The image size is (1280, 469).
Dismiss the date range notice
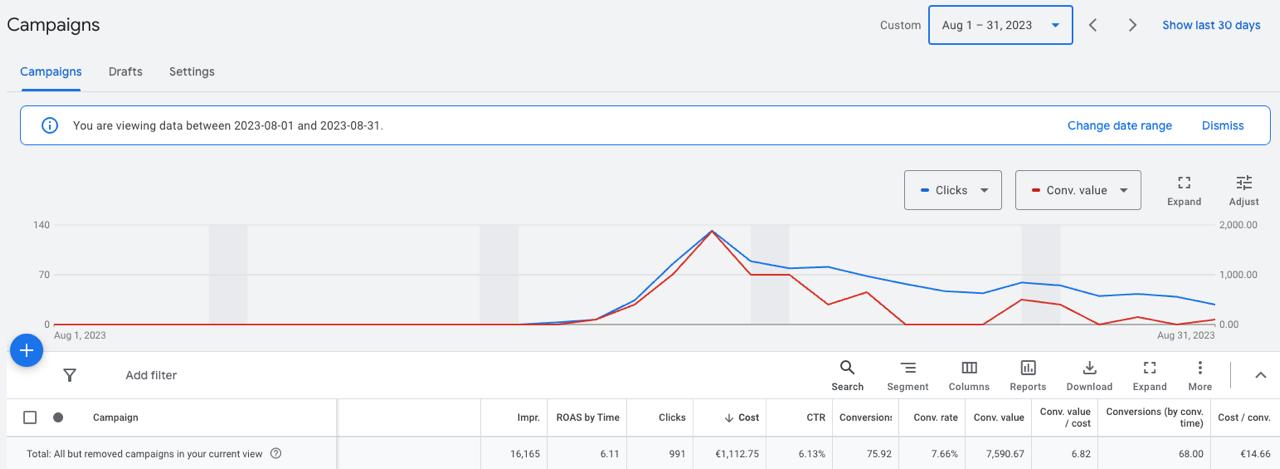tap(1222, 126)
